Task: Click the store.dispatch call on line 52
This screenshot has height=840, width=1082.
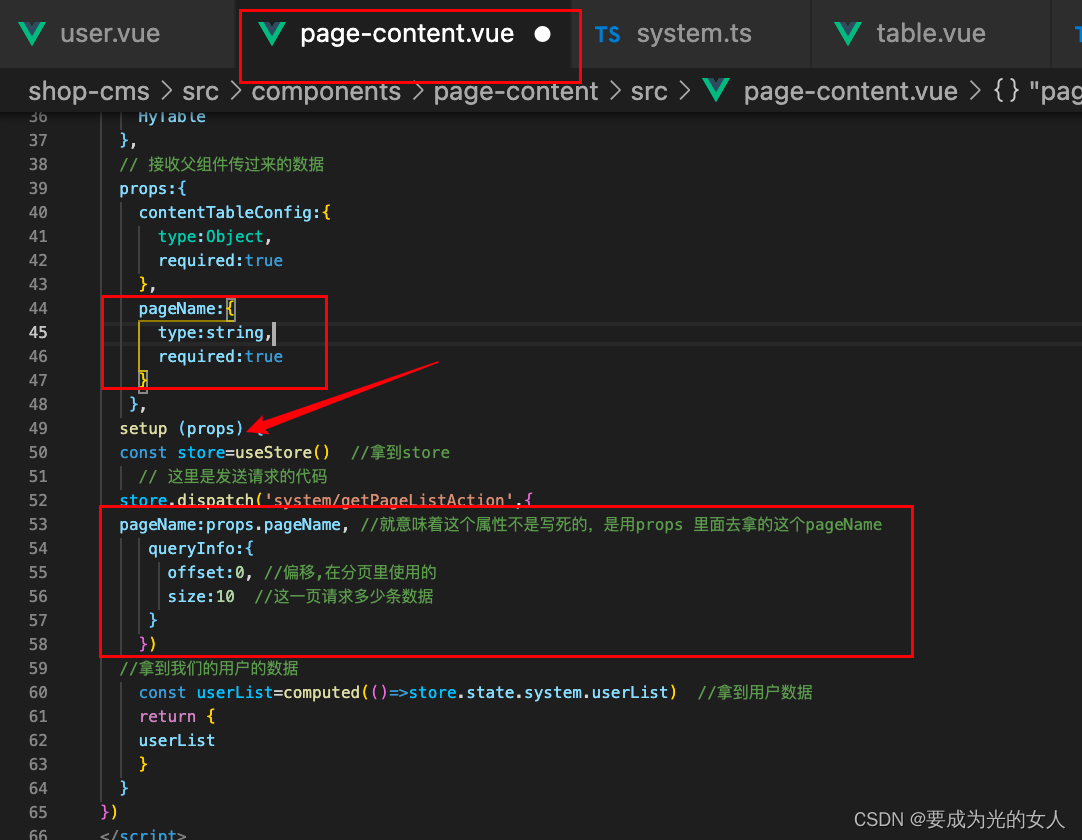Action: (326, 500)
